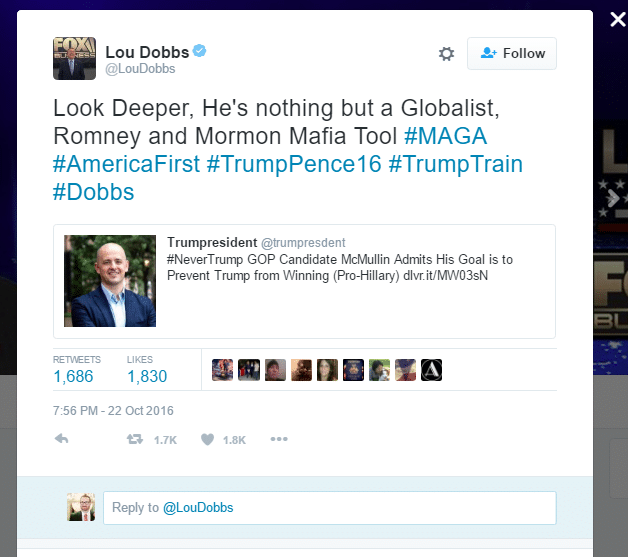Open the #AmericaFirst hashtag
The height and width of the screenshot is (557, 628).
point(126,164)
